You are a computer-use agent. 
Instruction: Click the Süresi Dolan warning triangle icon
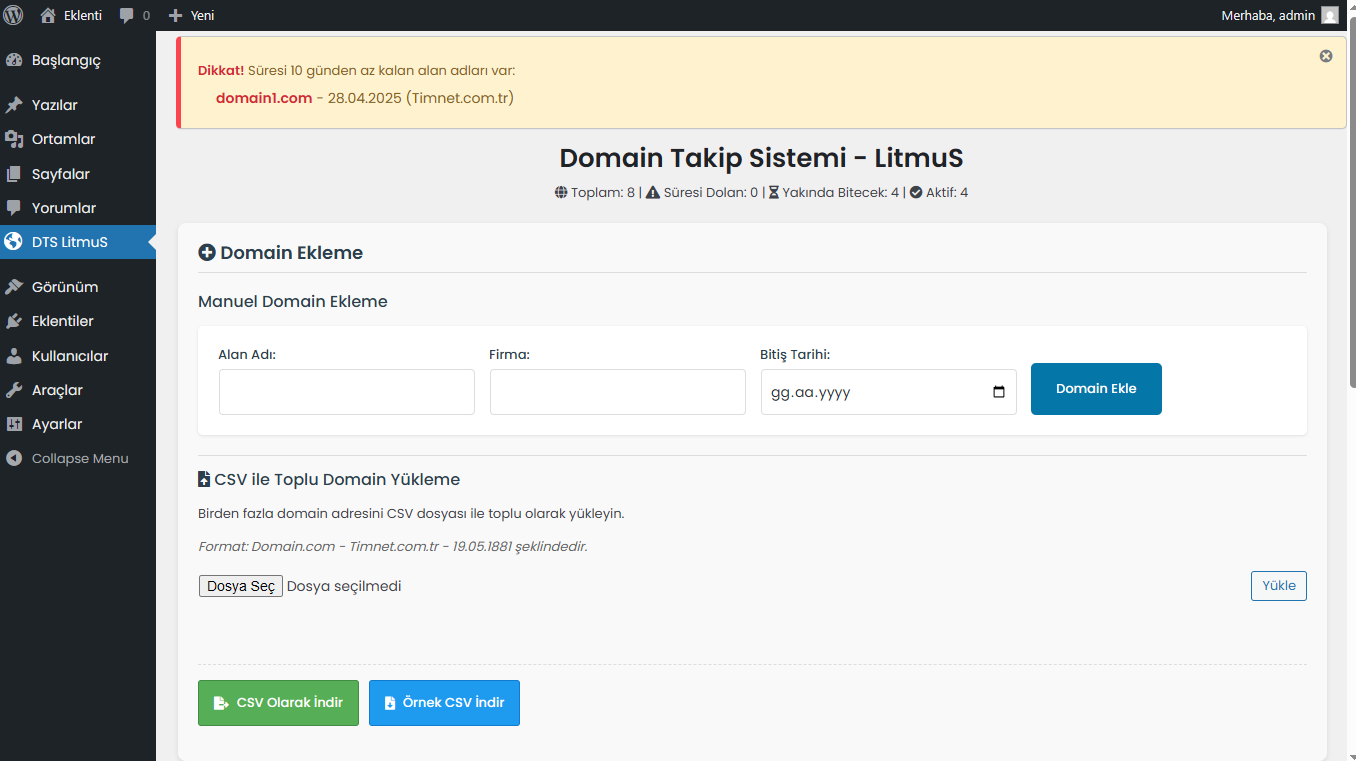653,192
